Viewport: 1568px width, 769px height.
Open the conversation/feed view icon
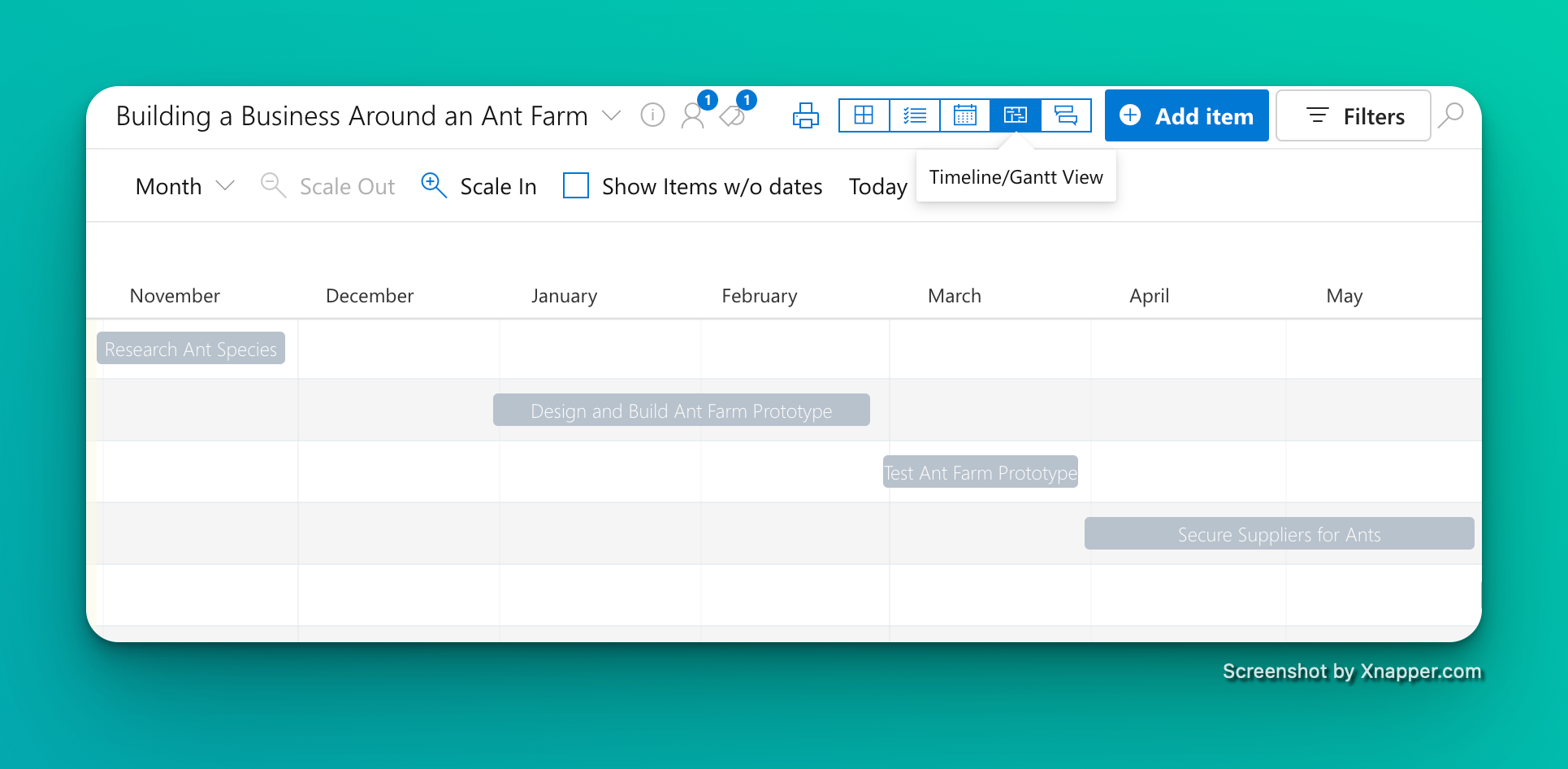1065,115
